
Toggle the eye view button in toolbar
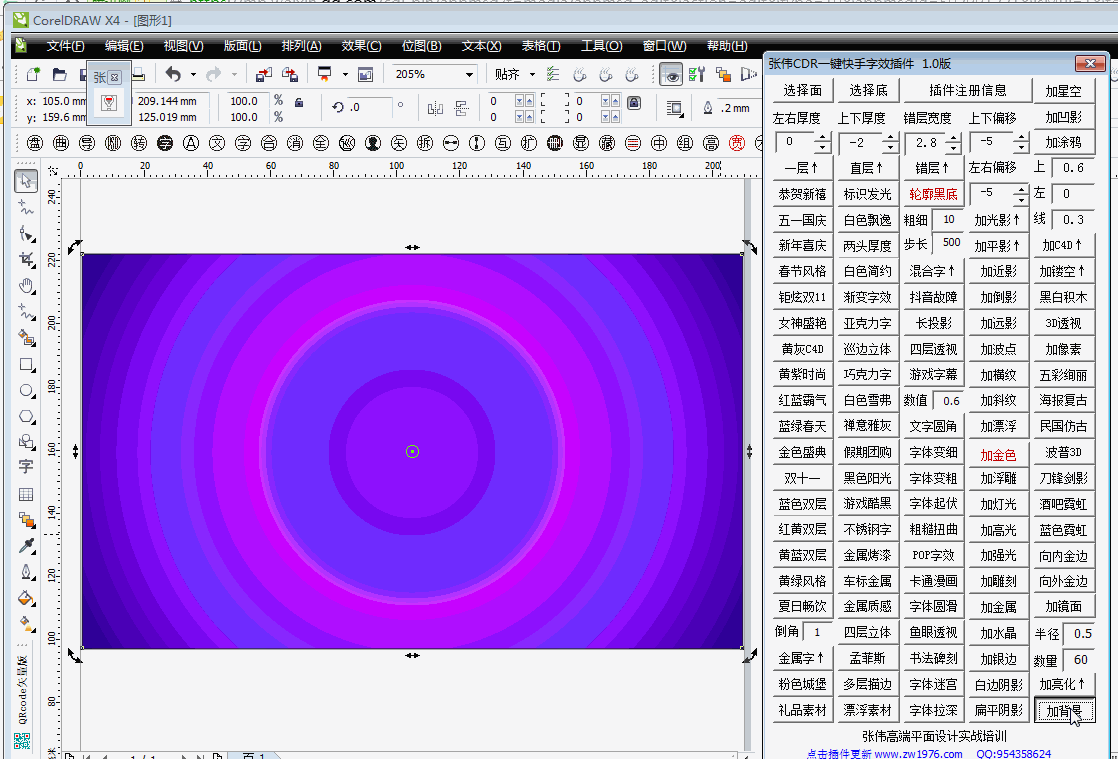pos(670,74)
